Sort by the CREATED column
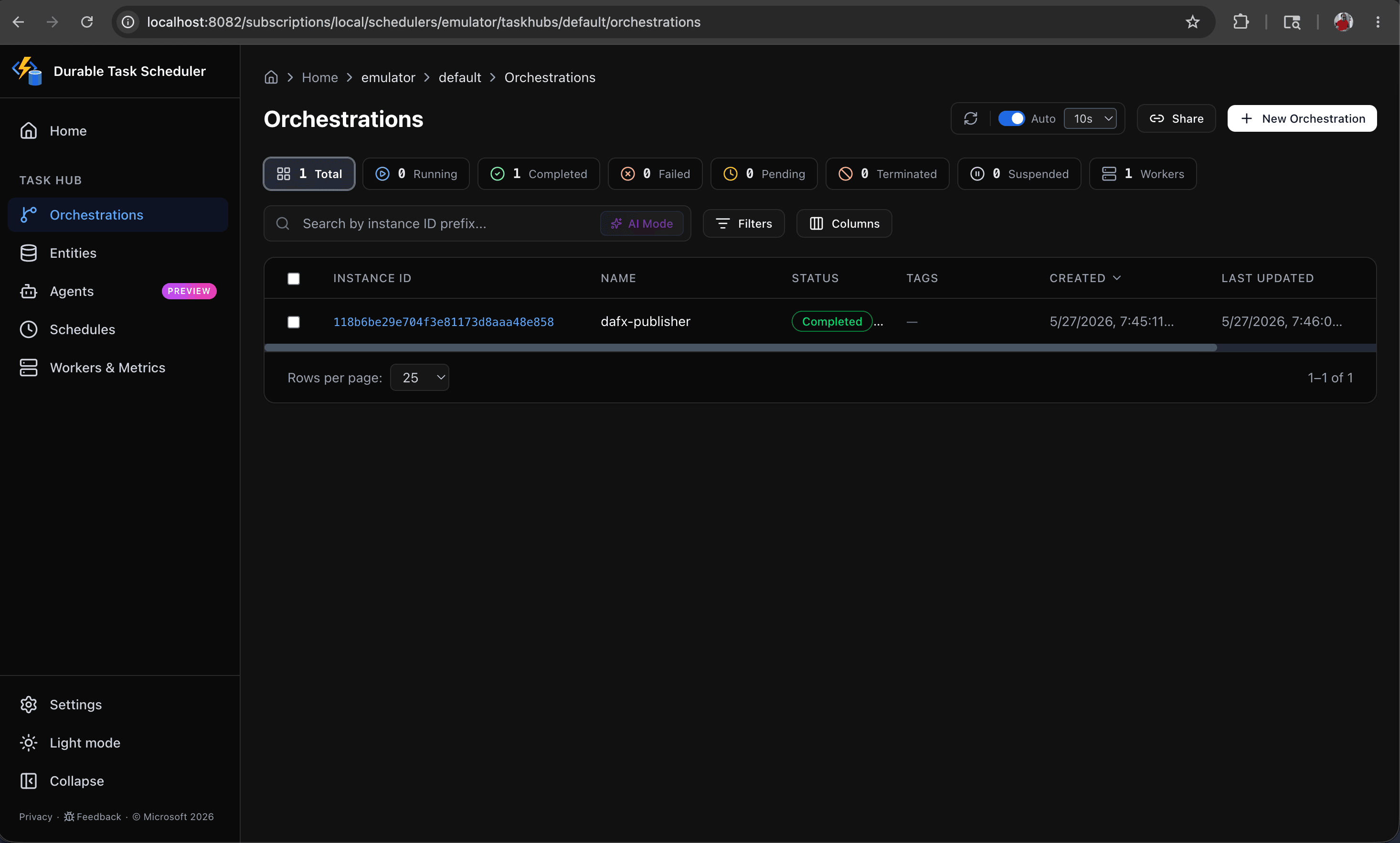 pyautogui.click(x=1085, y=278)
